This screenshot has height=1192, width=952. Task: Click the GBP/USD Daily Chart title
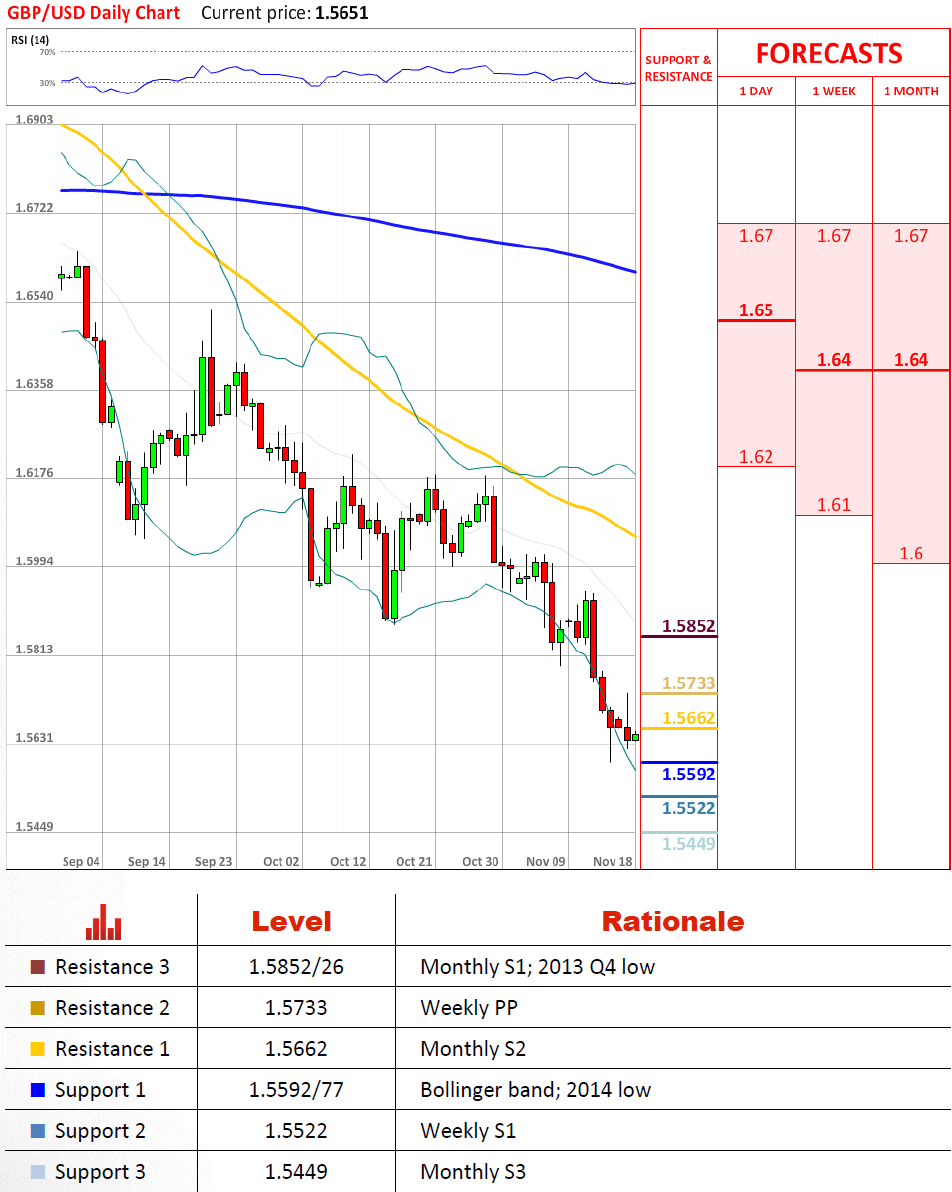coord(94,13)
